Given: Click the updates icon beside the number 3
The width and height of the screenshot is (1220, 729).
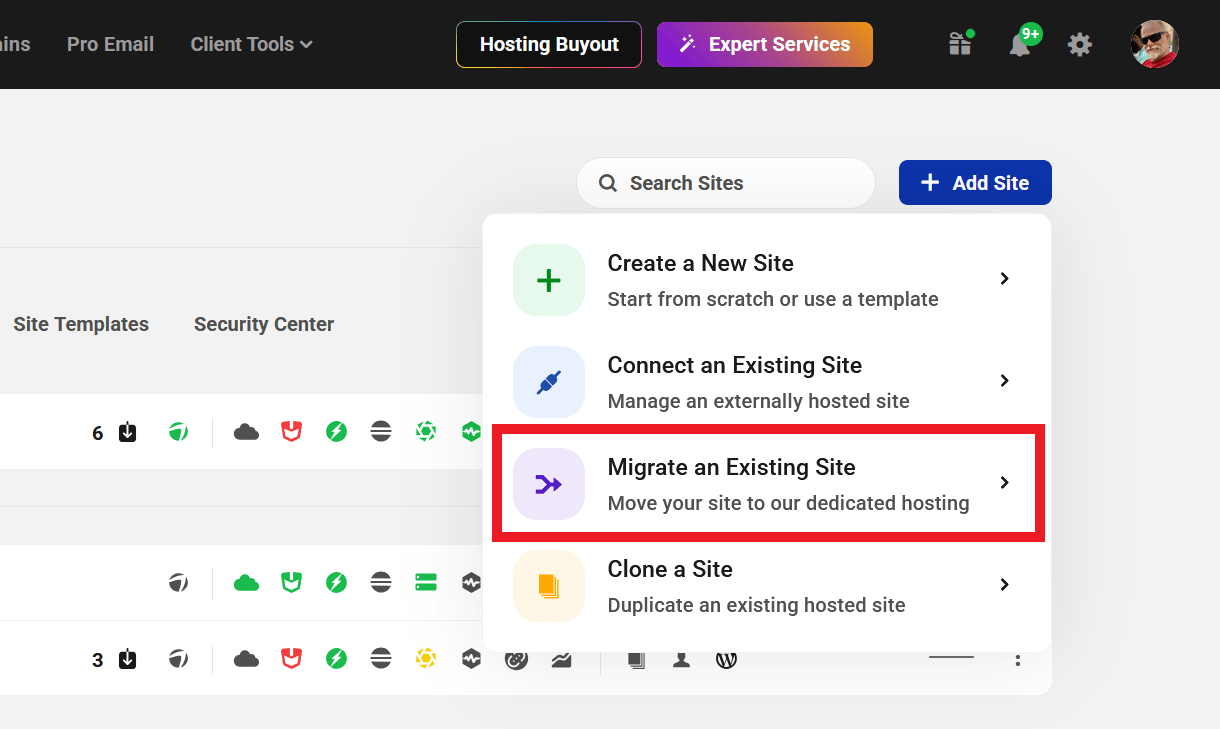Looking at the screenshot, I should tap(127, 660).
